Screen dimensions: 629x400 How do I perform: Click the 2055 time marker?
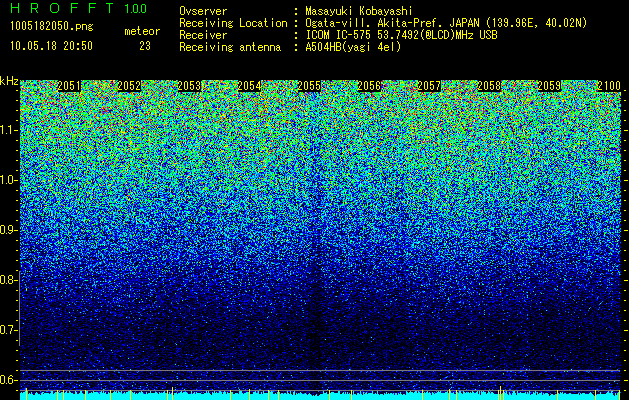click(309, 86)
